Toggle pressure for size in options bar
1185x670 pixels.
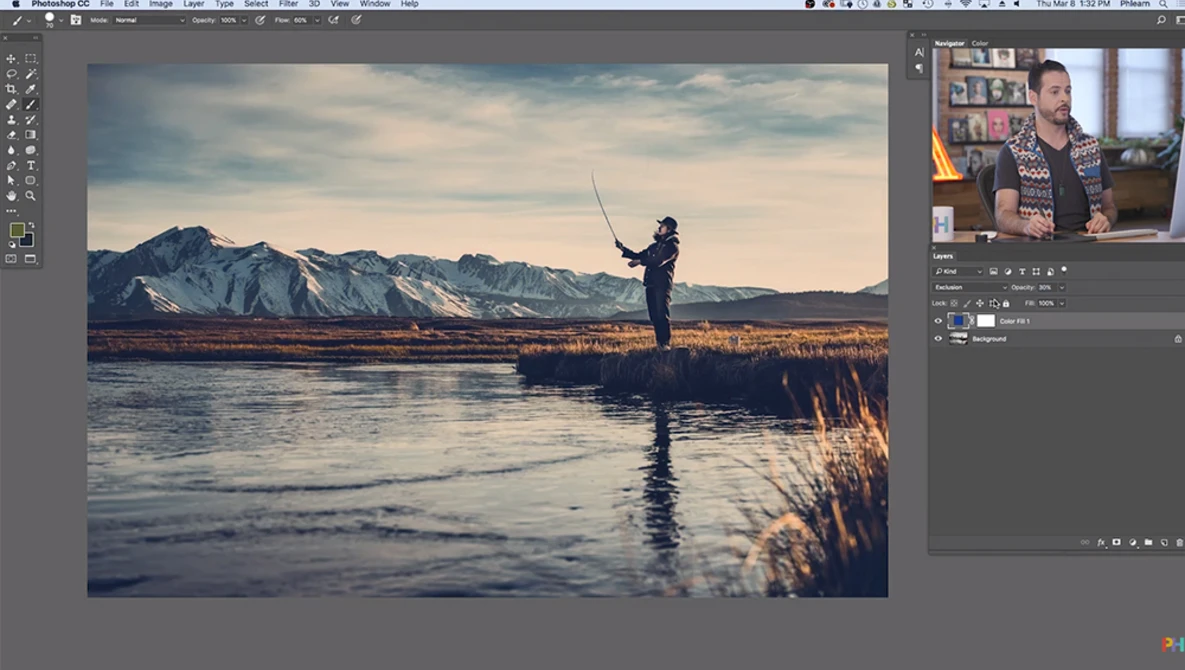(356, 20)
